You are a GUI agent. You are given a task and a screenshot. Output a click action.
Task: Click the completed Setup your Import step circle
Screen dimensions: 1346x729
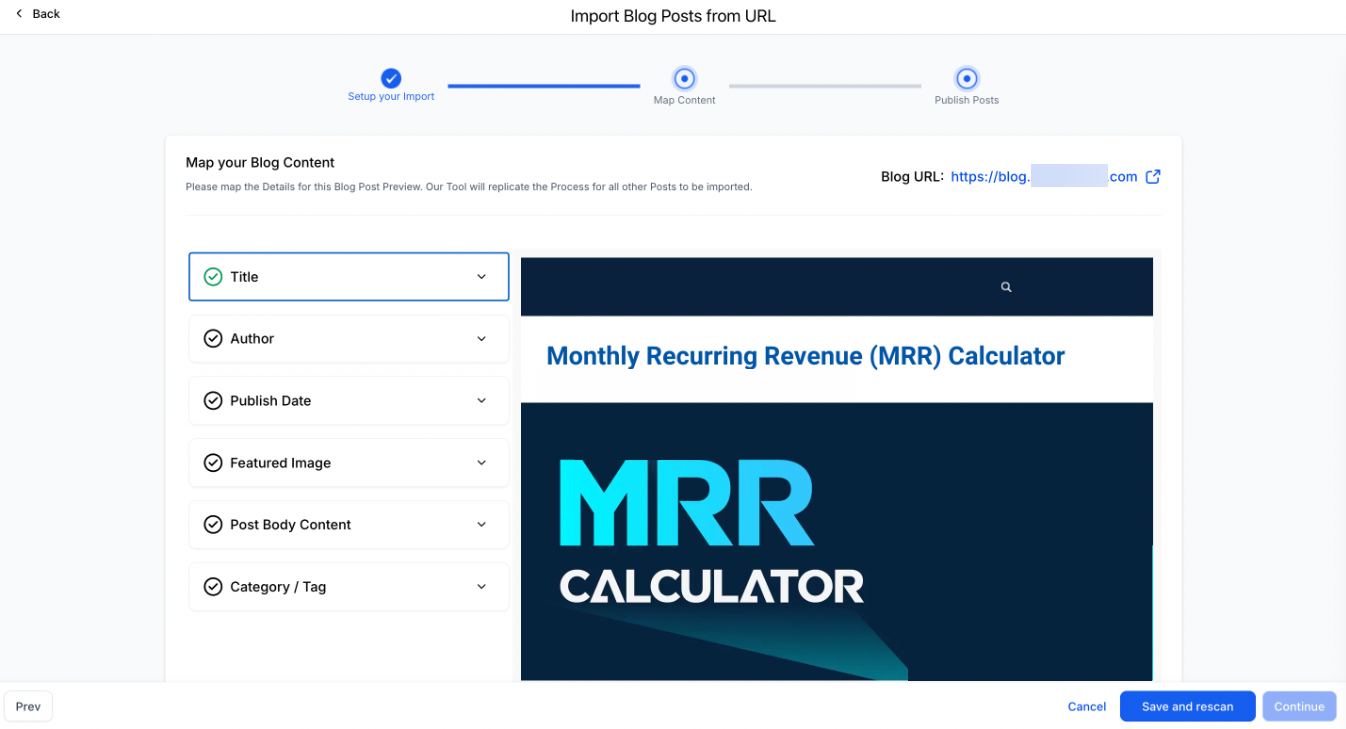[391, 78]
